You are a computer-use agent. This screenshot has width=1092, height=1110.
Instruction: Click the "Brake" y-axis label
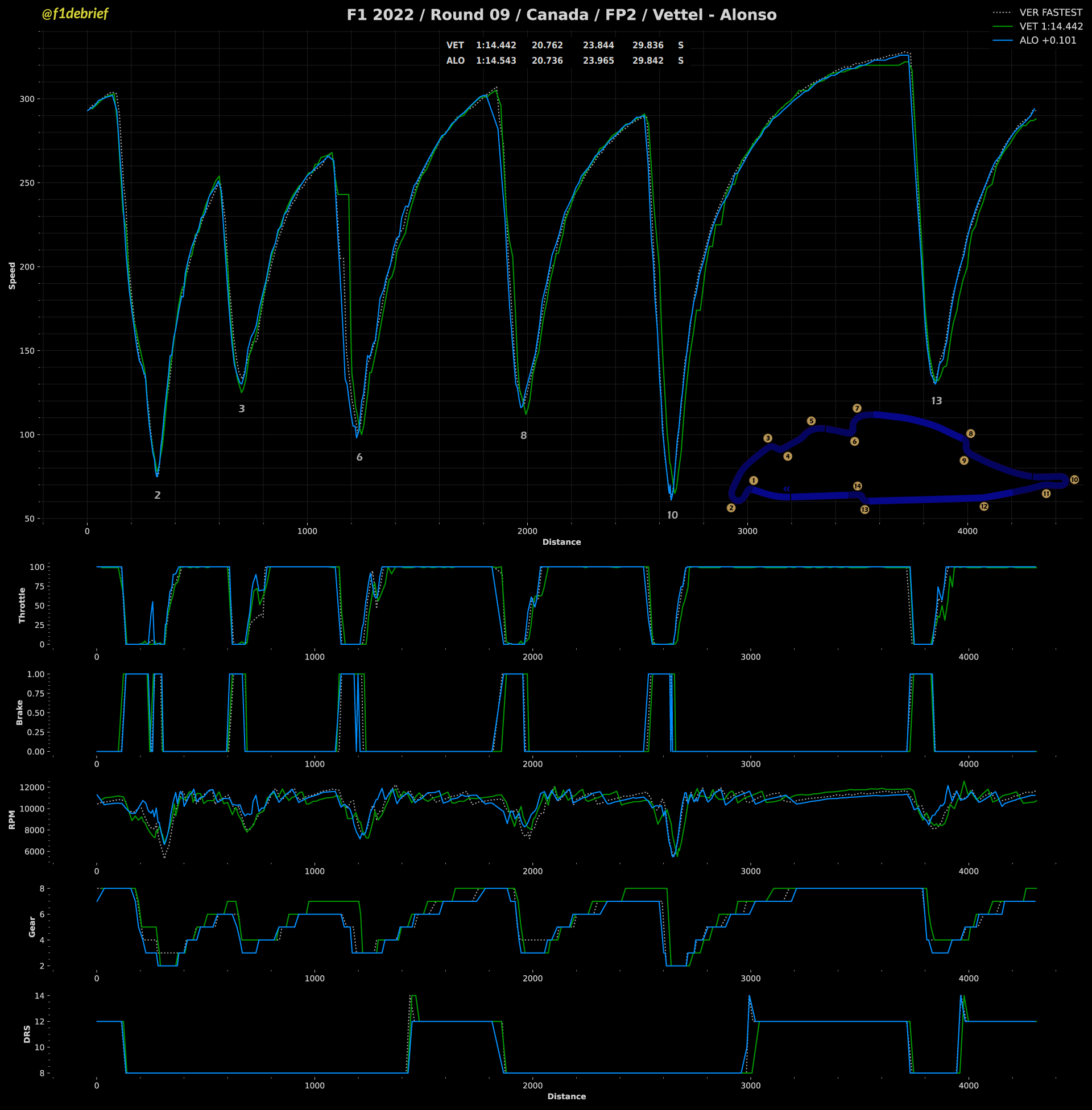coord(19,713)
